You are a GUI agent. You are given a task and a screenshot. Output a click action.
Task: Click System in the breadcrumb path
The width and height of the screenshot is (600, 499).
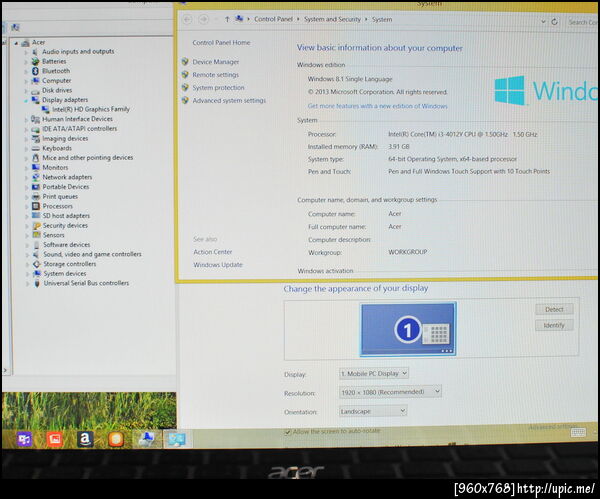click(382, 19)
